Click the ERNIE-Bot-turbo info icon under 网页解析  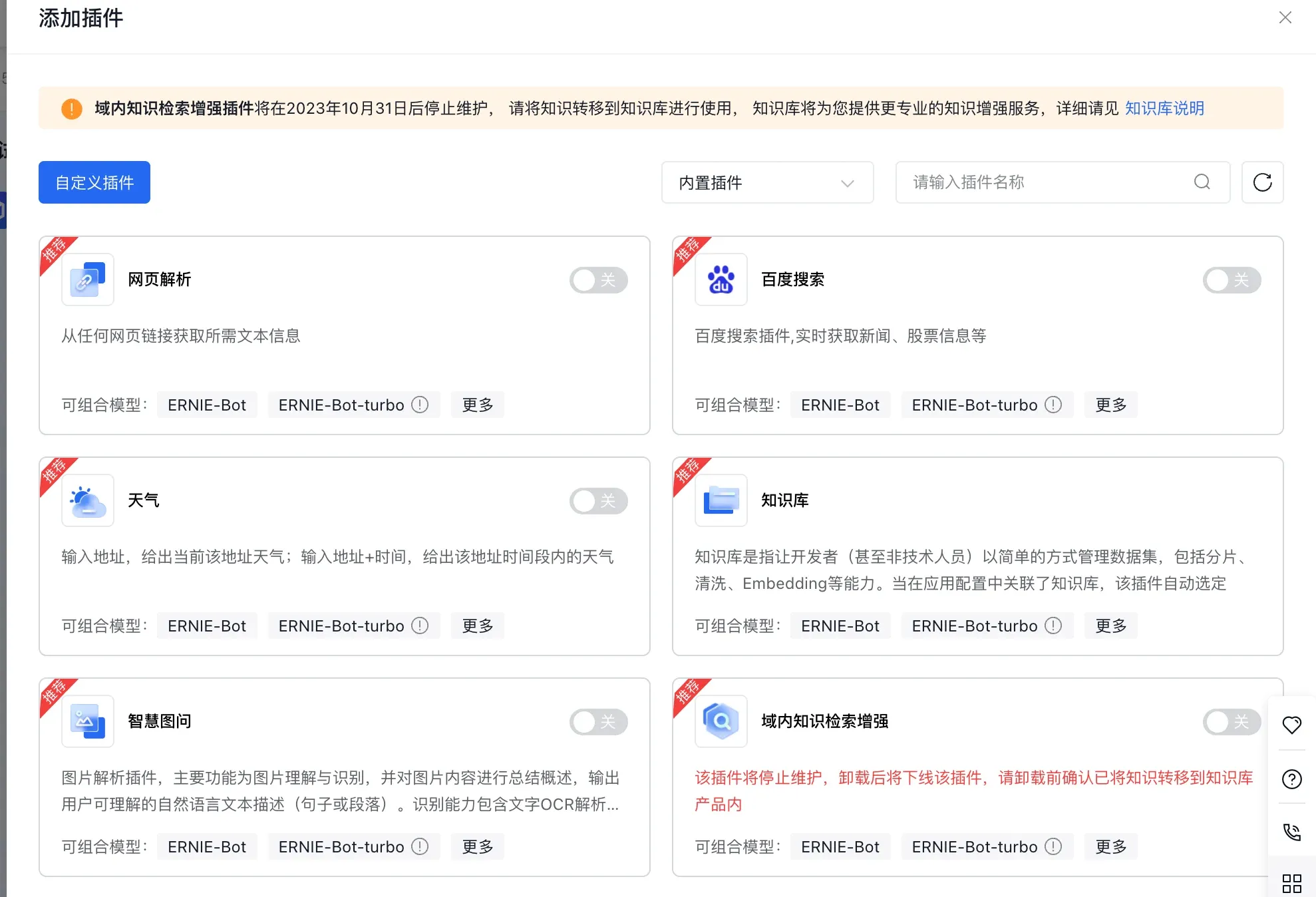click(420, 404)
